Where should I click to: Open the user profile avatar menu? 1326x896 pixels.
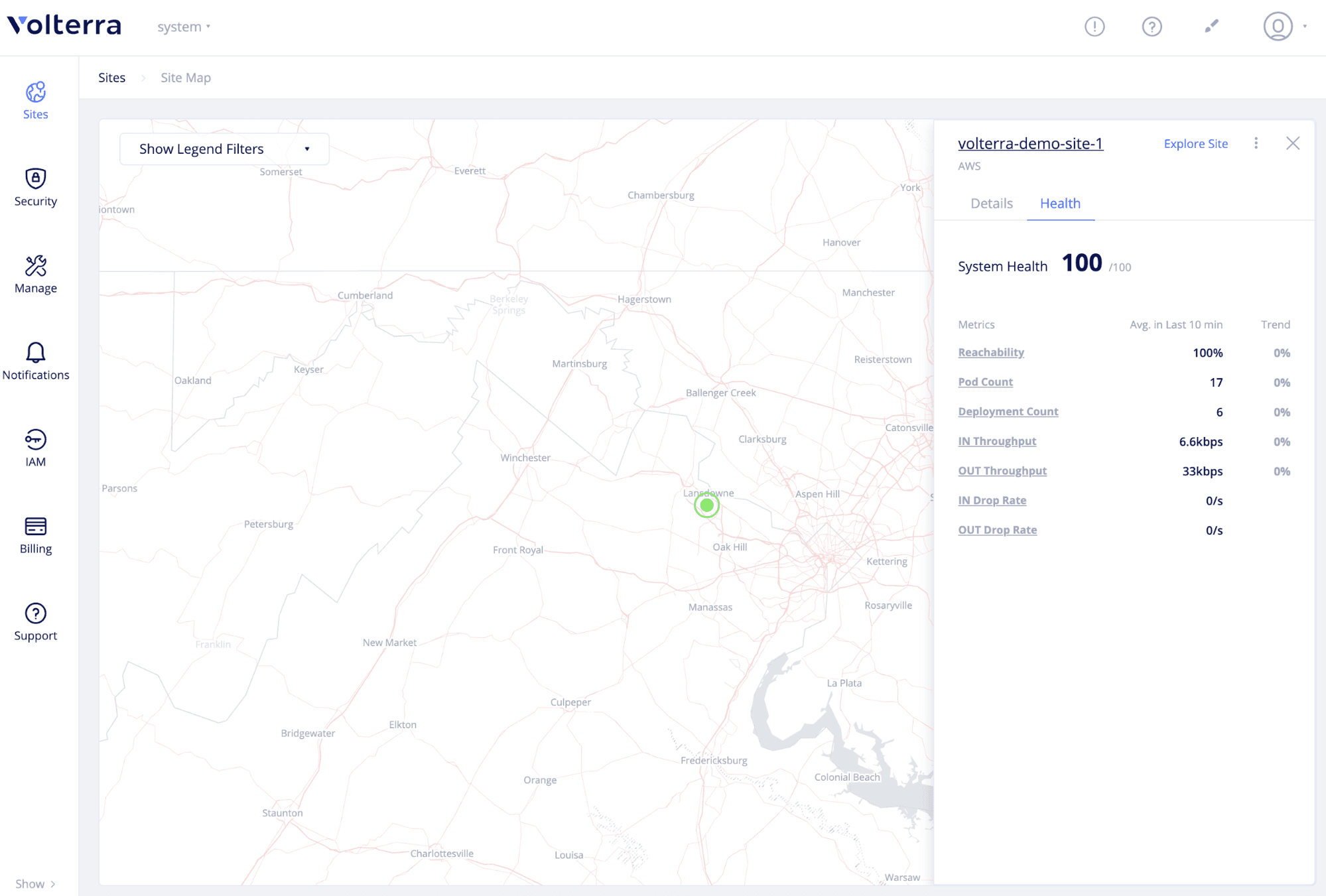(x=1278, y=27)
